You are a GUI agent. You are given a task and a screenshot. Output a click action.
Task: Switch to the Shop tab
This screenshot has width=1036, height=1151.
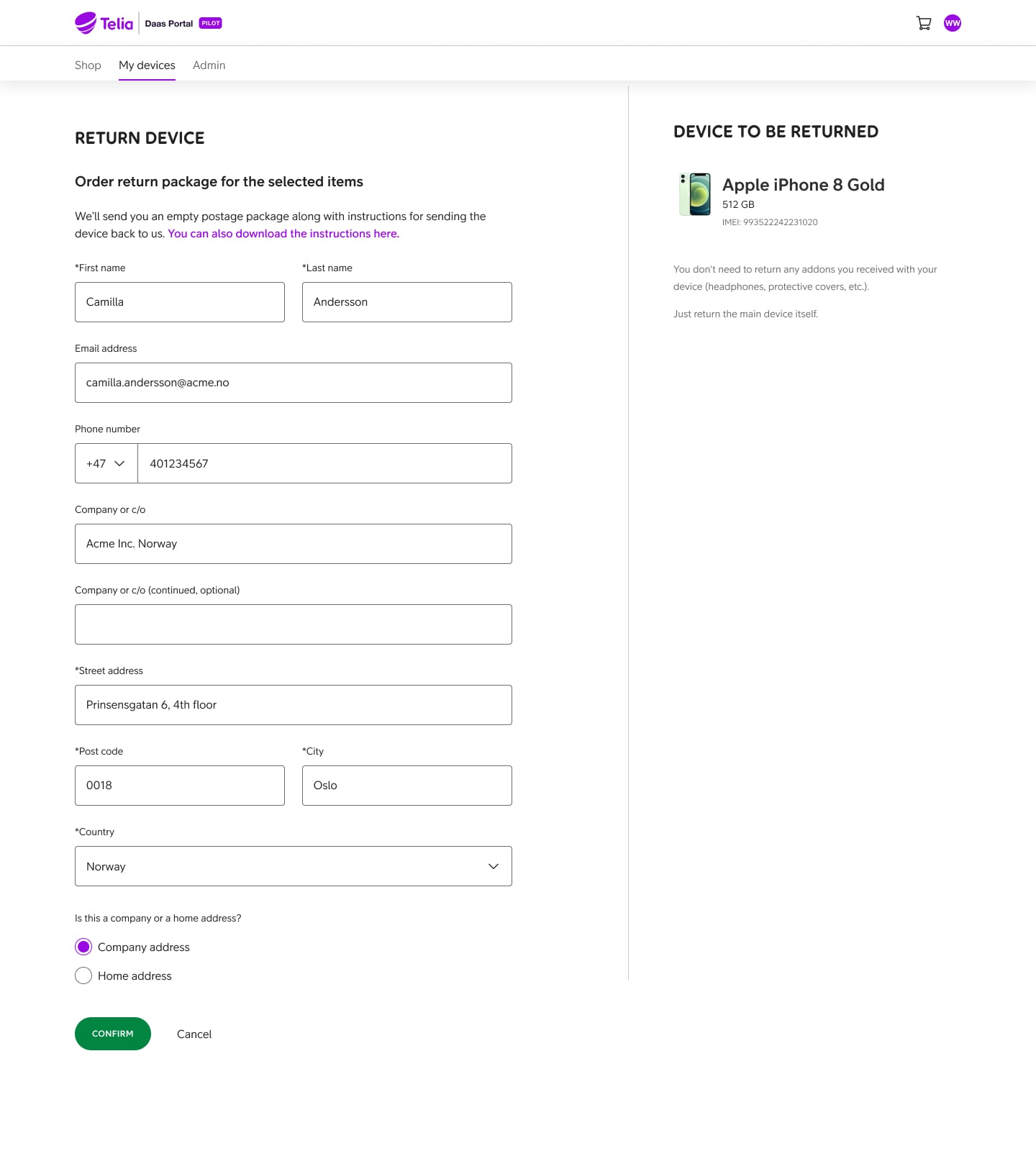[x=88, y=65]
